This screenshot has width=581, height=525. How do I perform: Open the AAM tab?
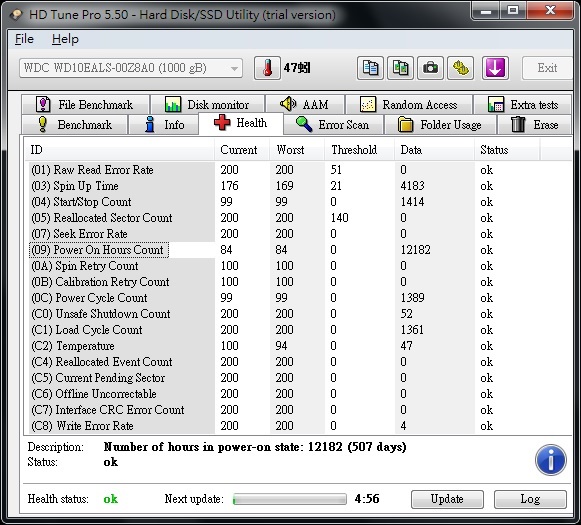305,104
